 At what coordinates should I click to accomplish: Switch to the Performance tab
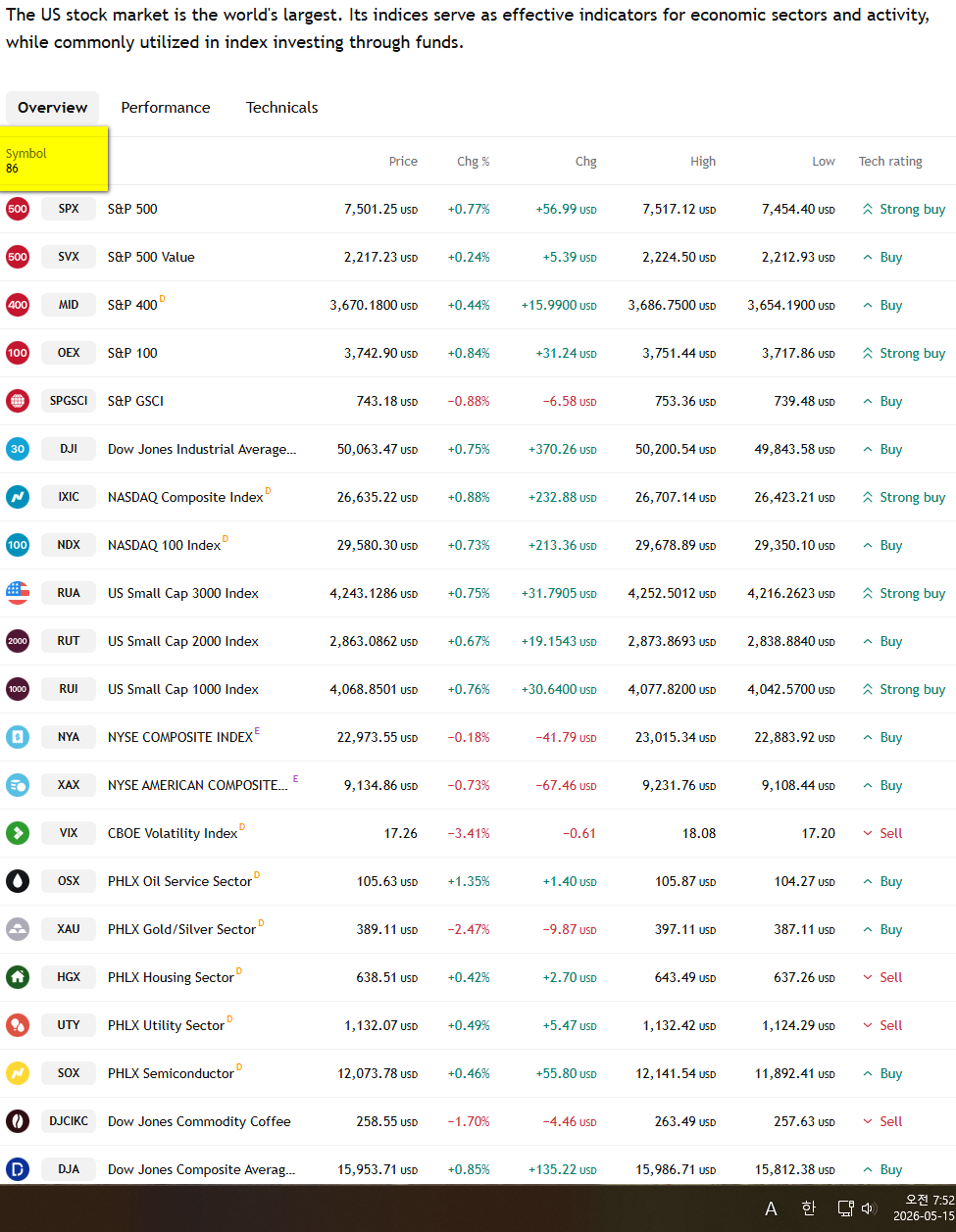click(166, 108)
